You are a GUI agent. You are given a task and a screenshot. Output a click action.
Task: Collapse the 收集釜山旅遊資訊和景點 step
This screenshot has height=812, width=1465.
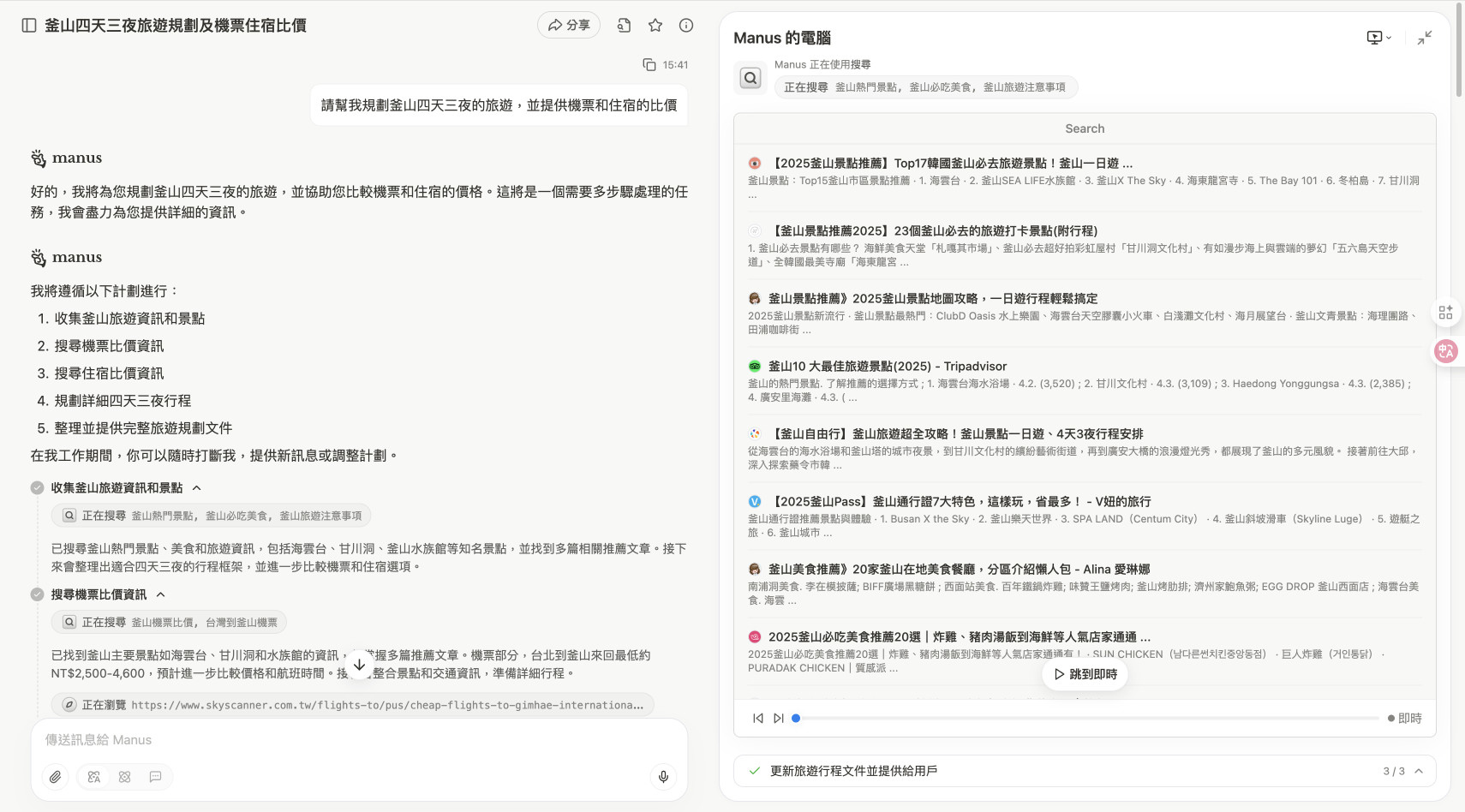pos(197,488)
